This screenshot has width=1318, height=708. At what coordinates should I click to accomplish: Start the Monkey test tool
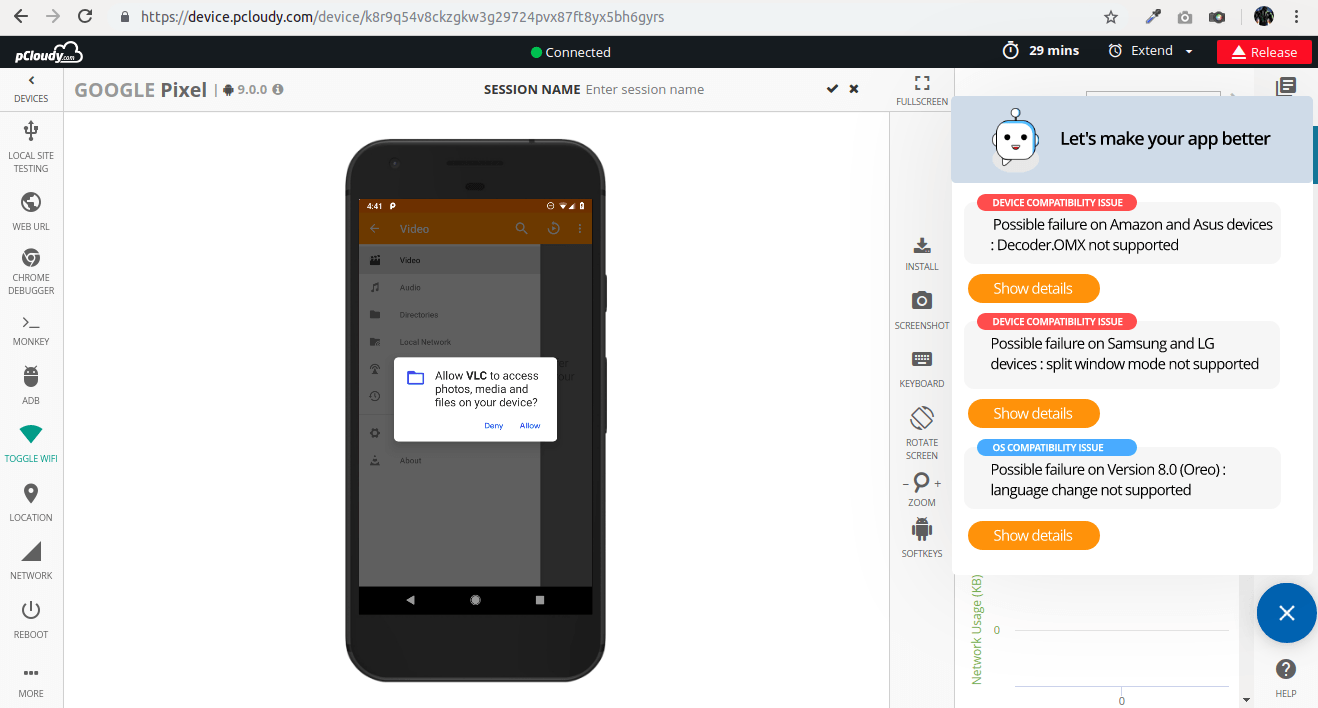point(31,330)
